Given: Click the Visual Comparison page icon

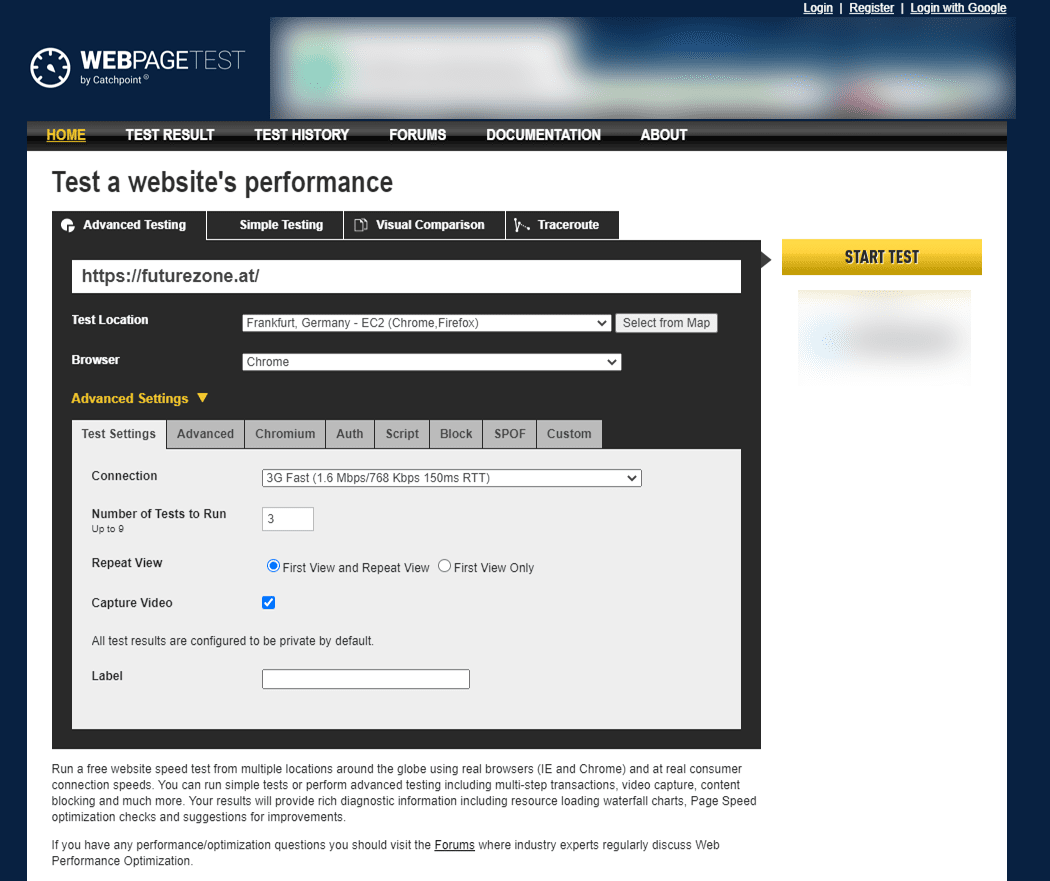Looking at the screenshot, I should (x=360, y=225).
